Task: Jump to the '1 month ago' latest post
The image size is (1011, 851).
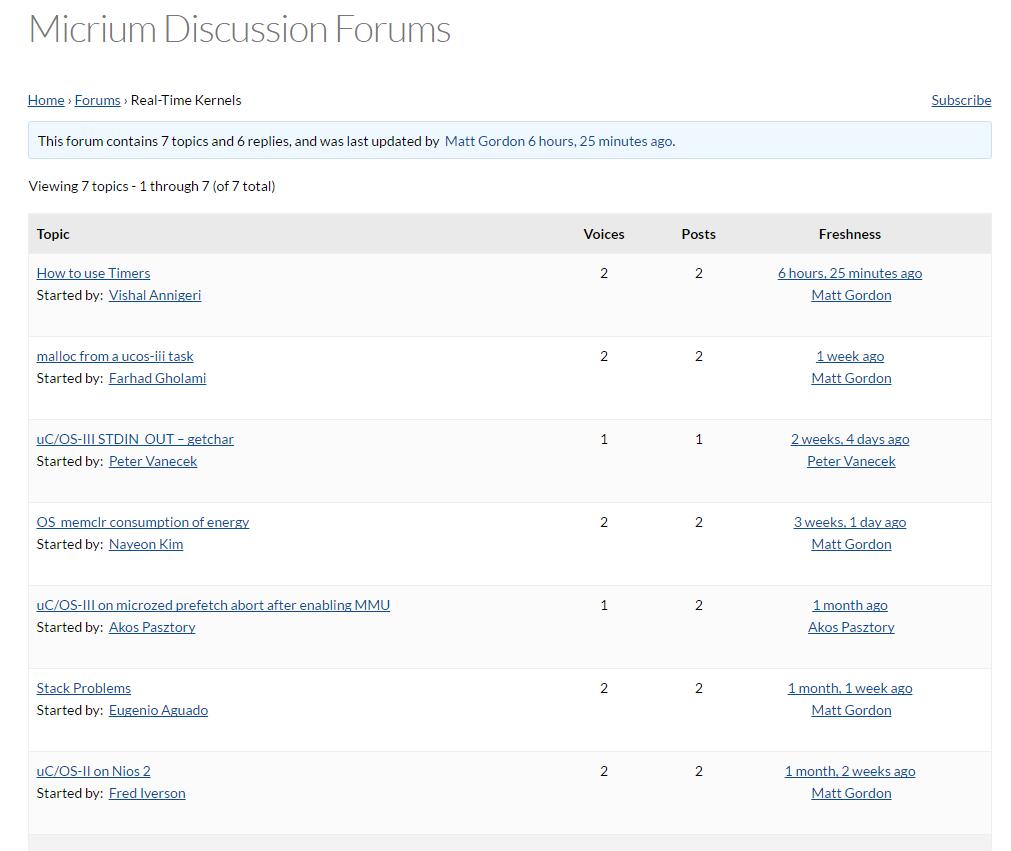Action: pos(850,605)
